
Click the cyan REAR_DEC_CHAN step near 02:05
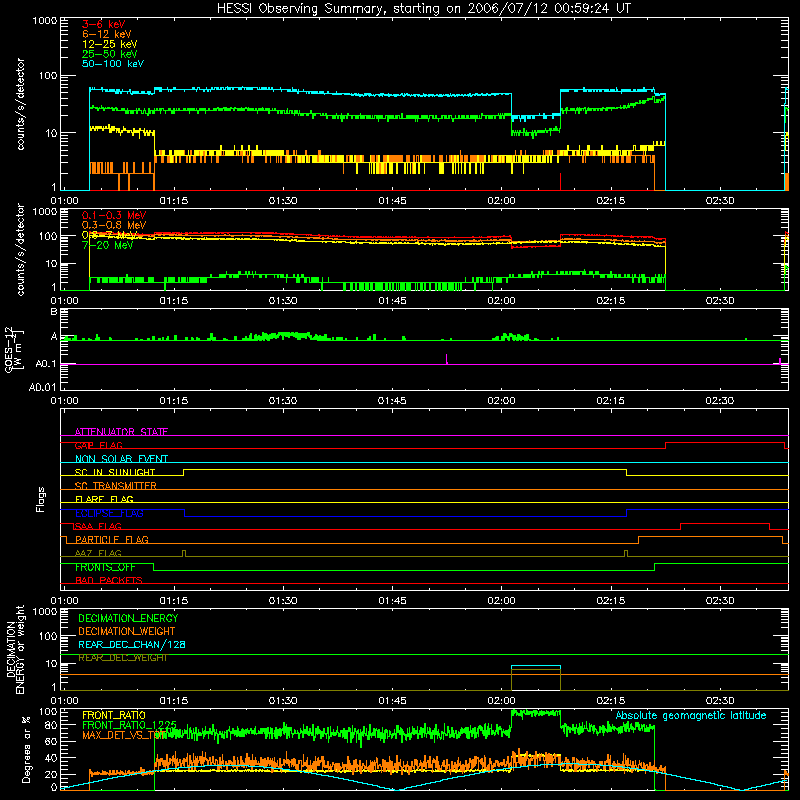click(536, 666)
